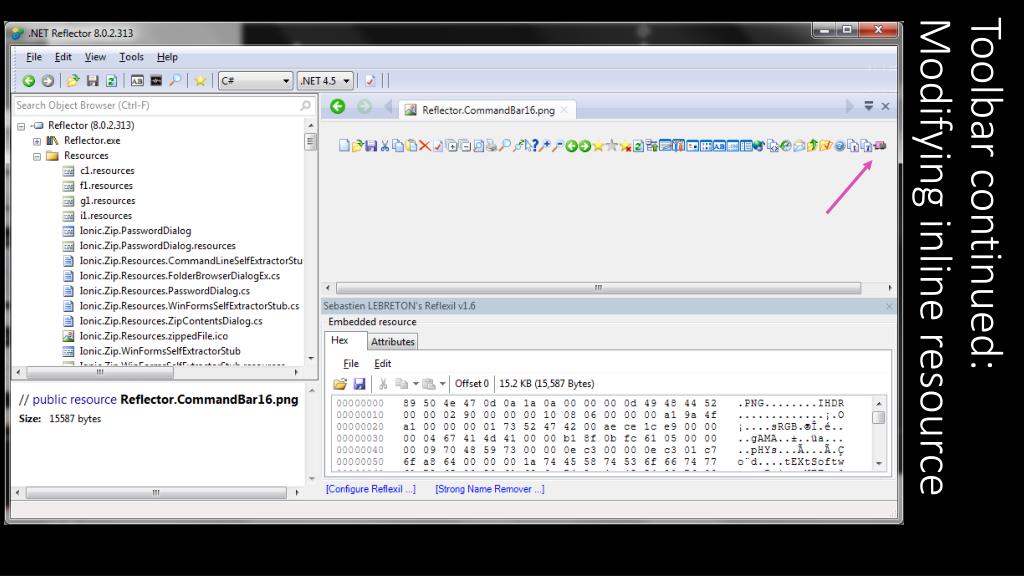The height and width of the screenshot is (576, 1024).
Task: Click the green Back arrow in main toolbar
Action: pos(29,81)
